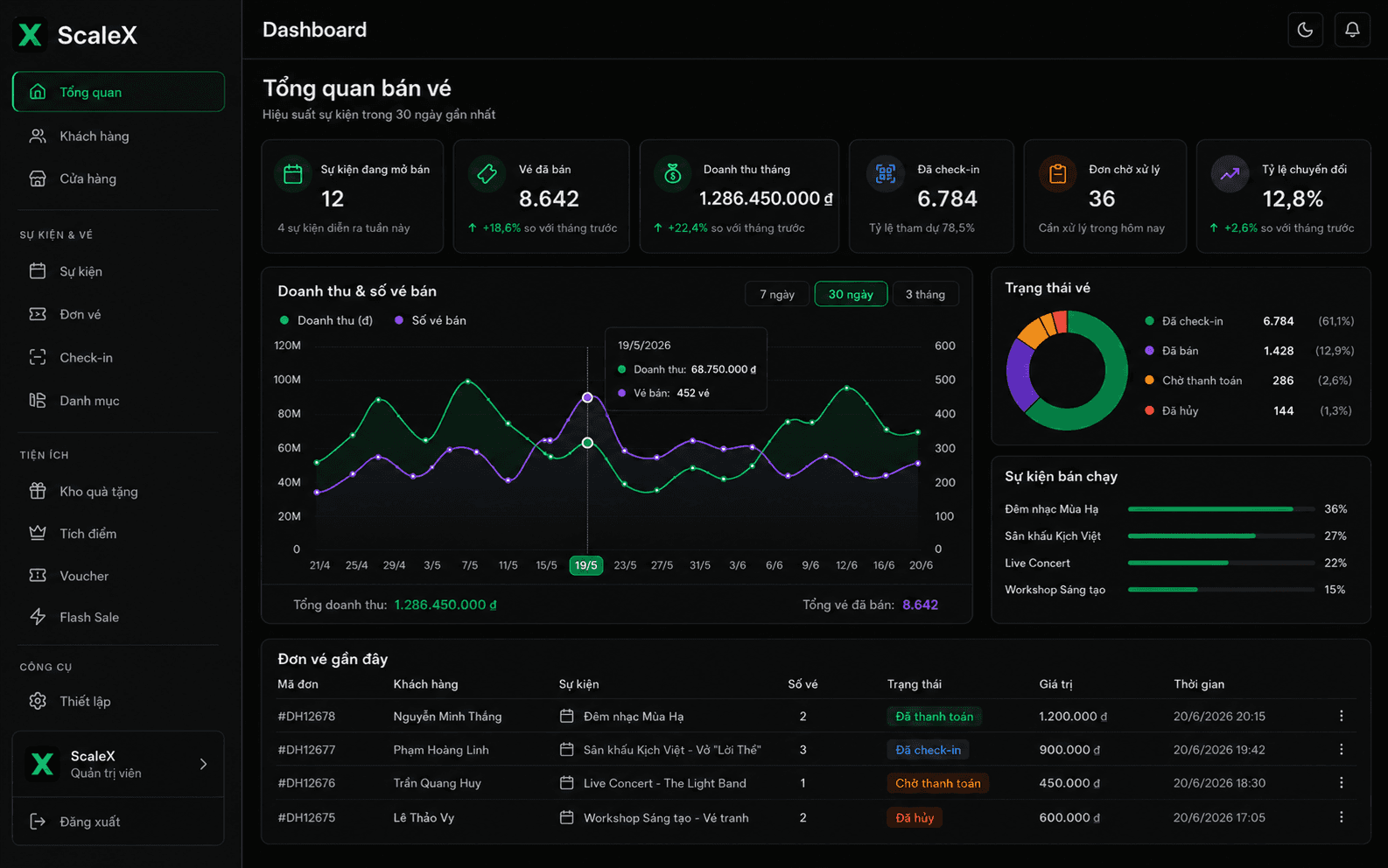Viewport: 1388px width, 868px height.
Task: Go to Flash Sale in the sidebar
Action: (118, 617)
